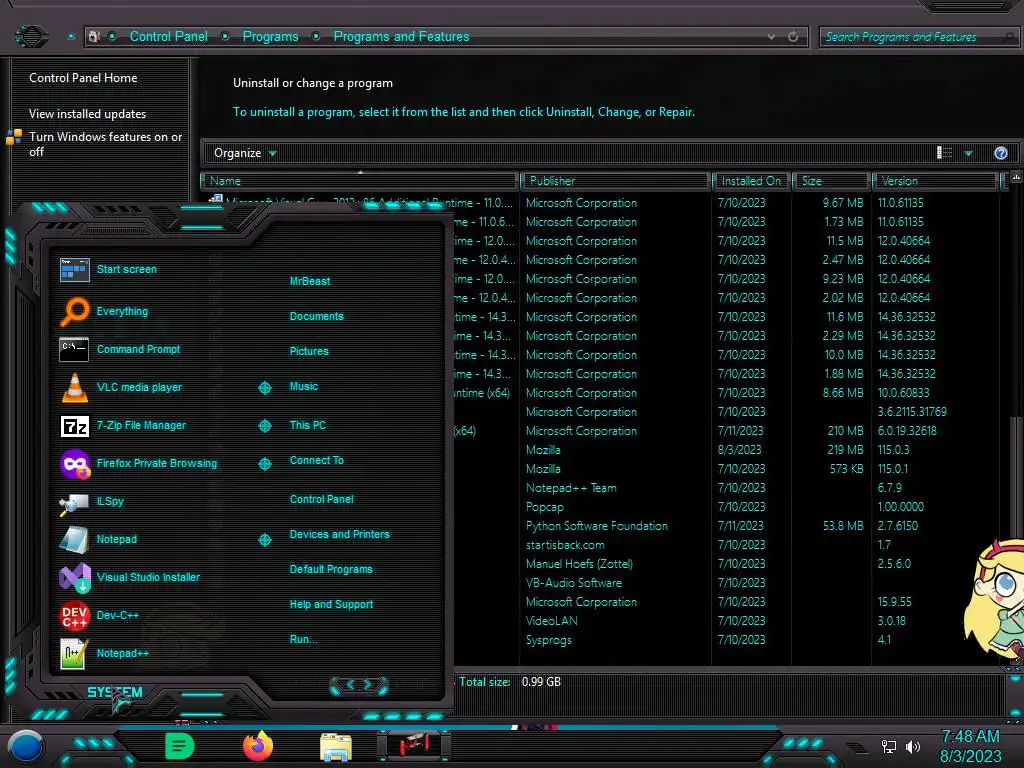Image resolution: width=1024 pixels, height=768 pixels.
Task: Open Control Panel from start menu
Action: (x=321, y=500)
